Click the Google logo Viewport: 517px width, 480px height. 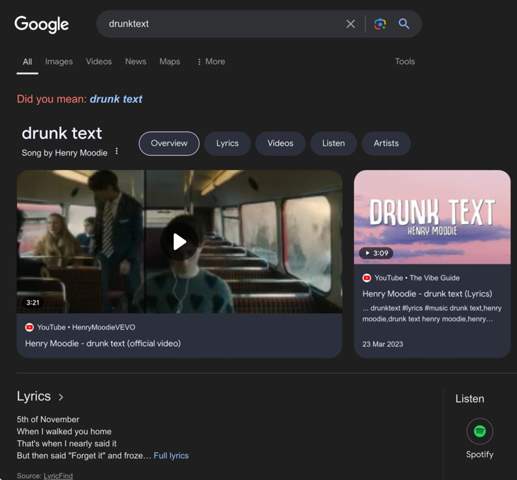coord(42,24)
